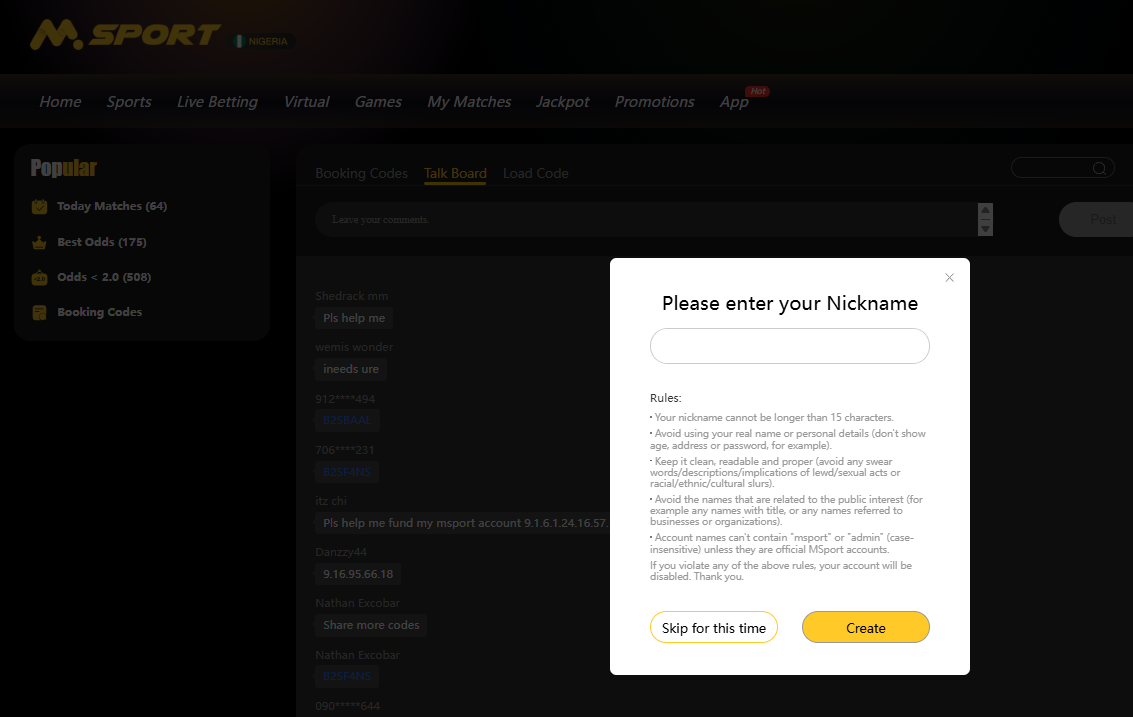Click the comment box scroll up arrow
Screen dimensions: 1133x717
coord(985,211)
